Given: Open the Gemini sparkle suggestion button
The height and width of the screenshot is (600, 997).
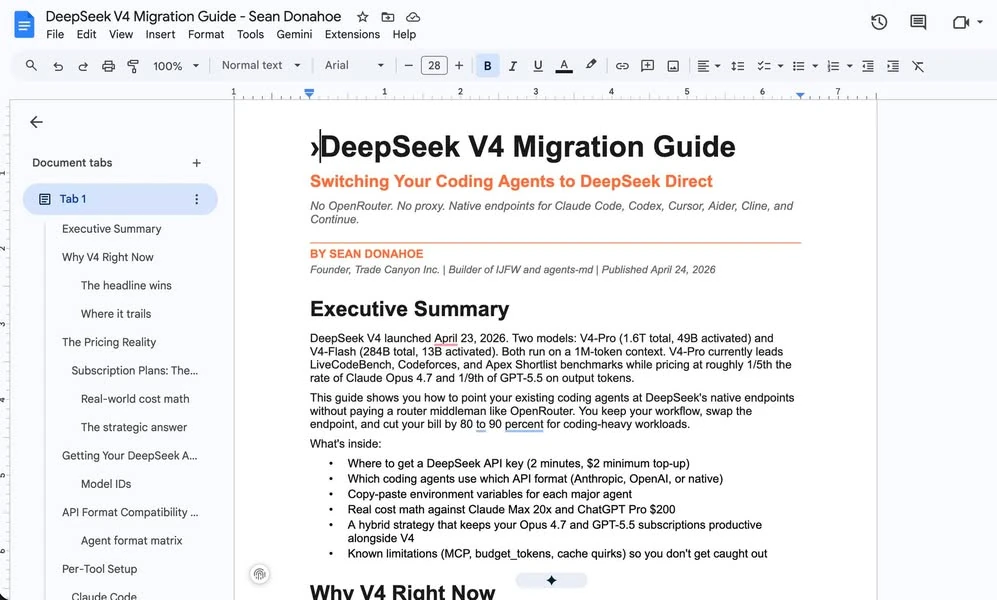Looking at the screenshot, I should tap(551, 580).
